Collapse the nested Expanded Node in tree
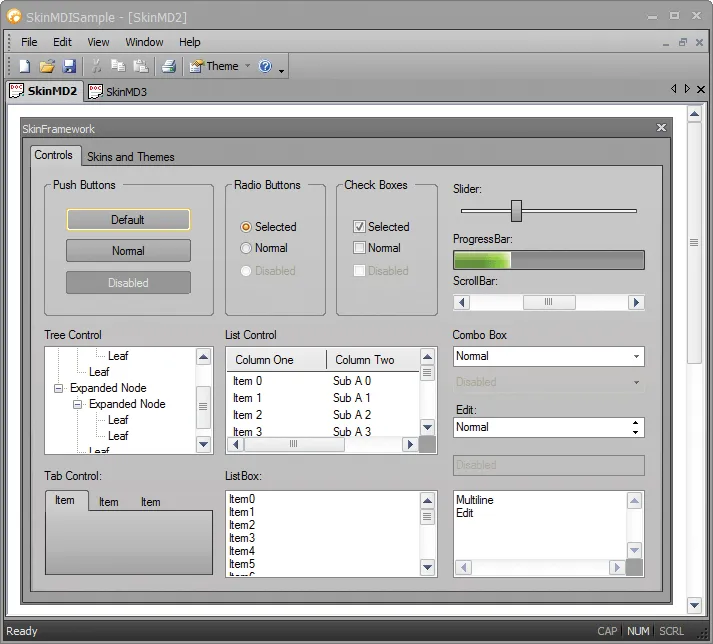This screenshot has width=713, height=644. [77, 404]
